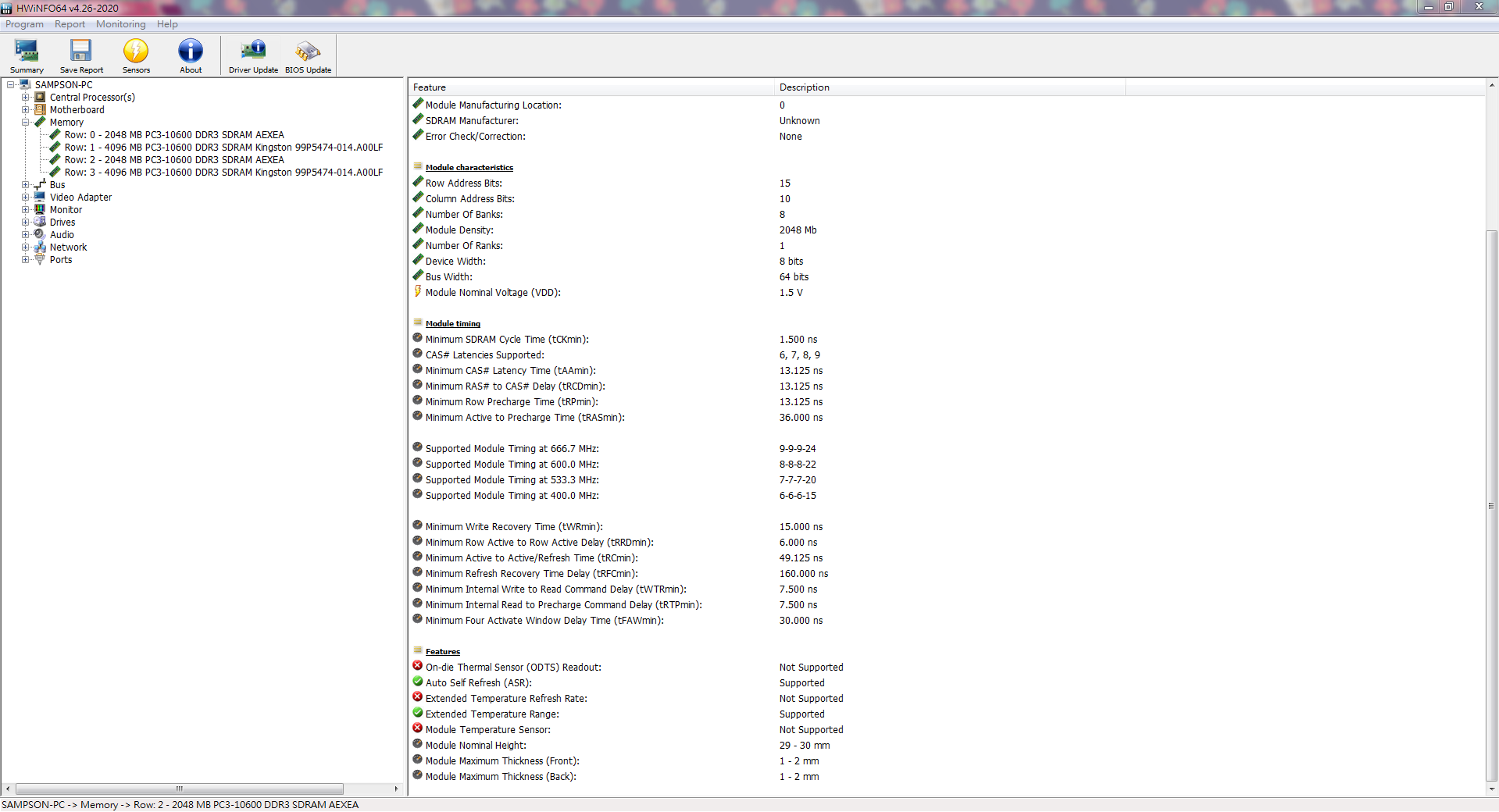
Task: Click the Network tree icon
Action: (40, 247)
